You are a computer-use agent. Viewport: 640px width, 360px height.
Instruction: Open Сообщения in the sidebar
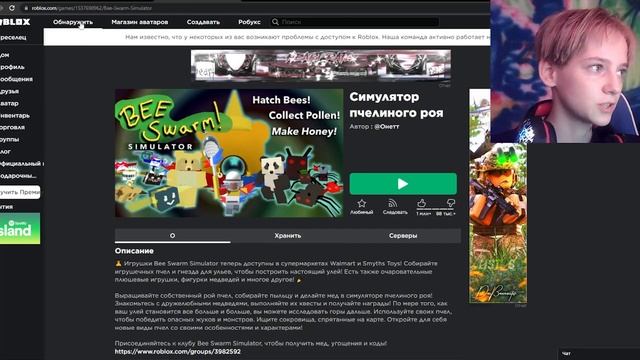coord(16,79)
